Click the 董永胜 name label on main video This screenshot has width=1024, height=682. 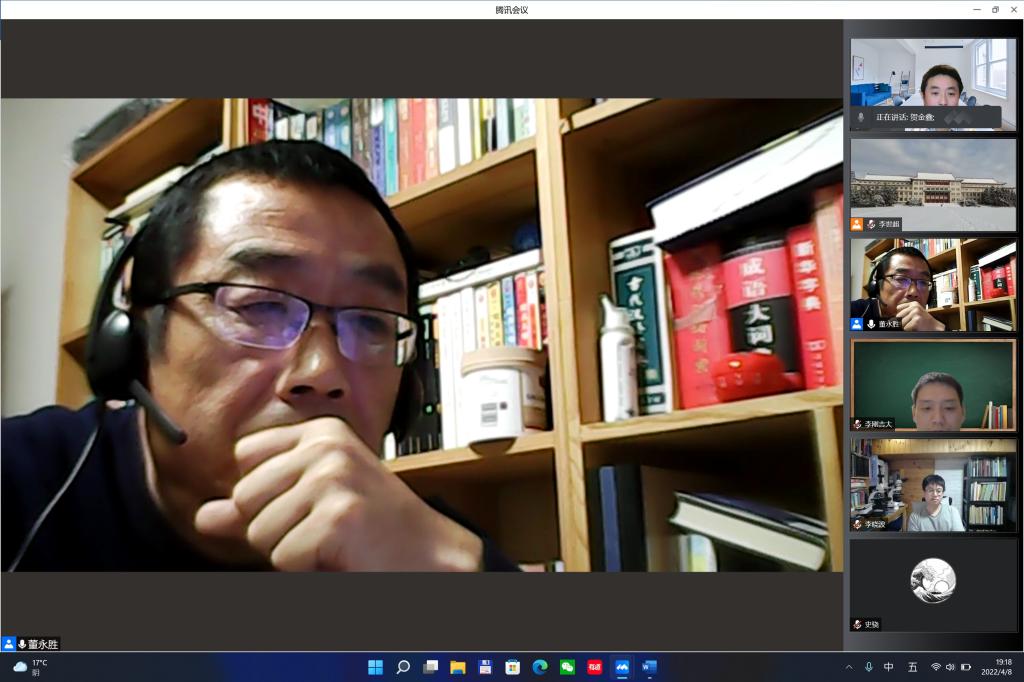43,644
